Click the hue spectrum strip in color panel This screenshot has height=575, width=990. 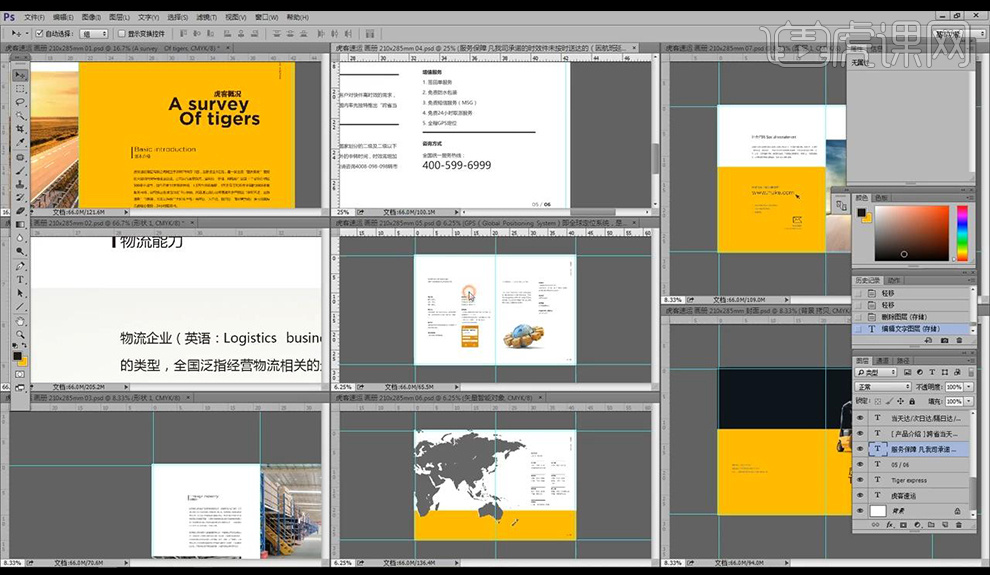click(962, 232)
